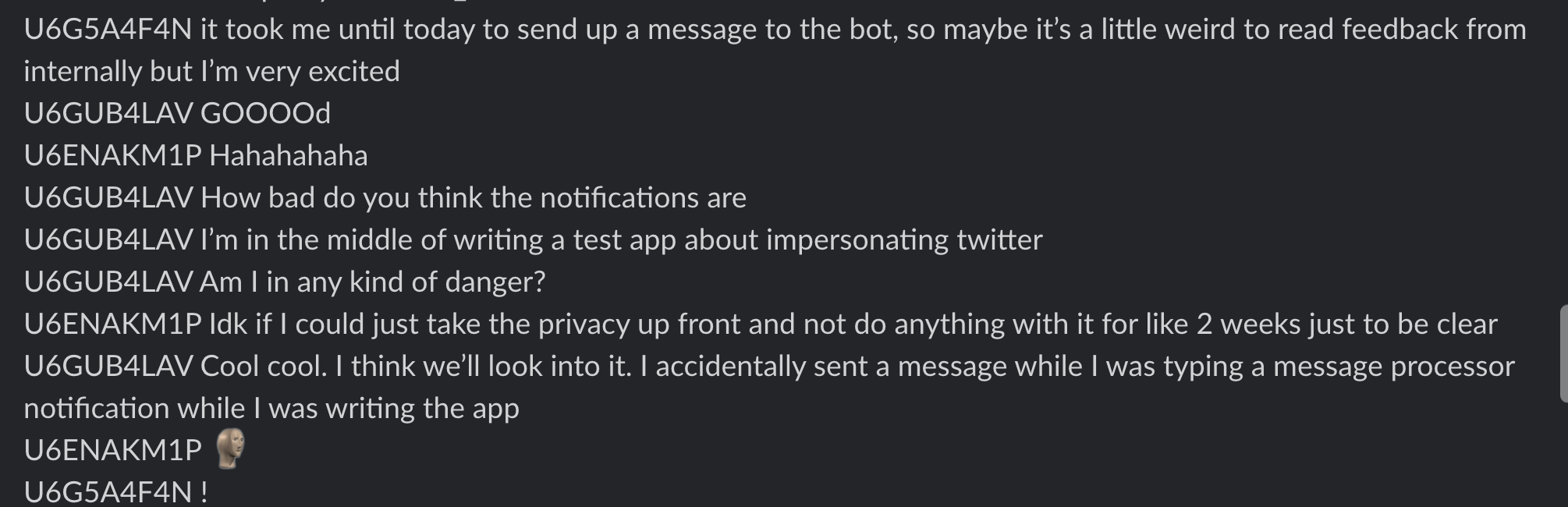Click the "impersonating twitter" message text
Image resolution: width=1568 pixels, height=507 pixels.
click(x=621, y=240)
